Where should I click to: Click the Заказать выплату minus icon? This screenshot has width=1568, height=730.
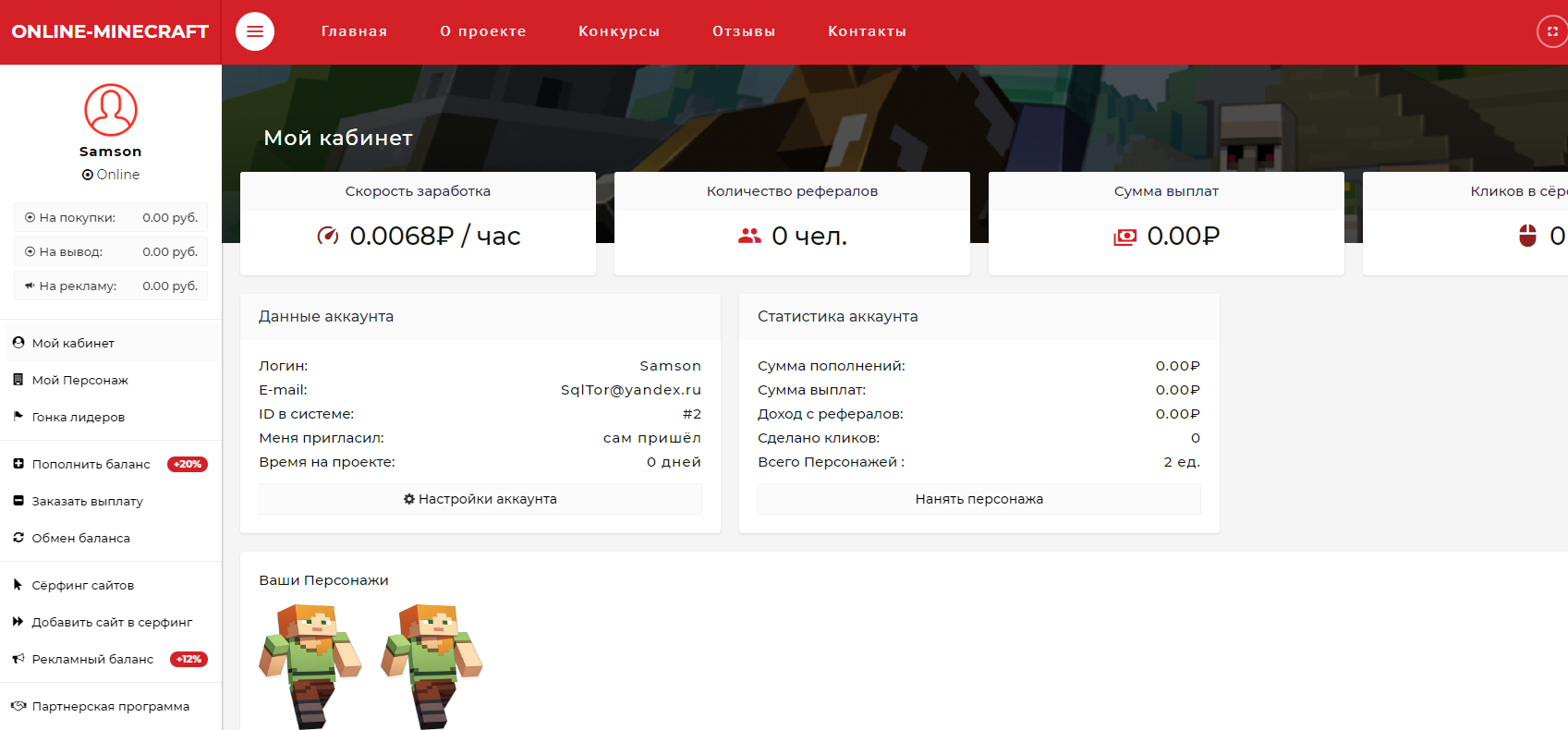(x=18, y=500)
